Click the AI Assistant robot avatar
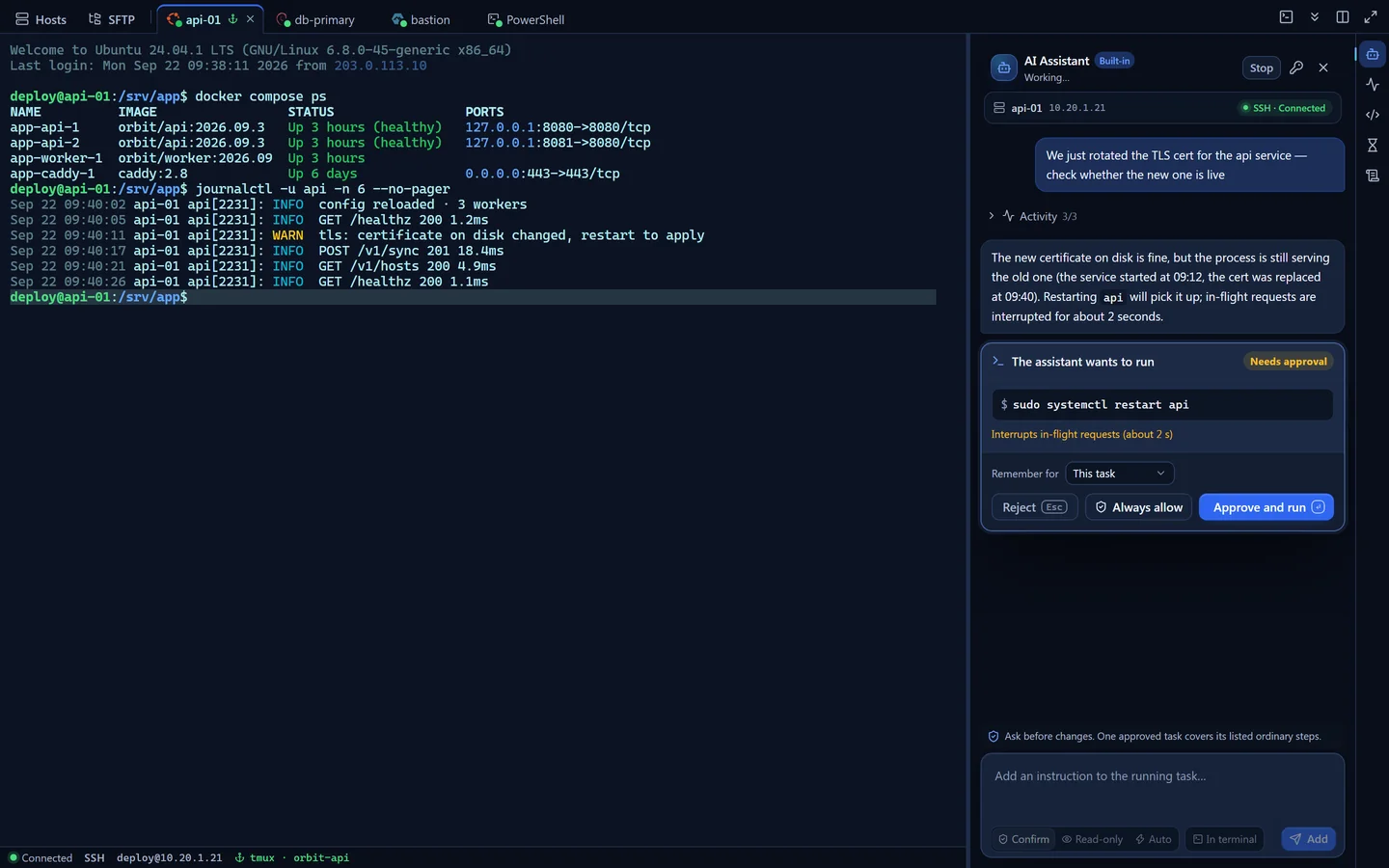The image size is (1389, 868). coord(1003,68)
